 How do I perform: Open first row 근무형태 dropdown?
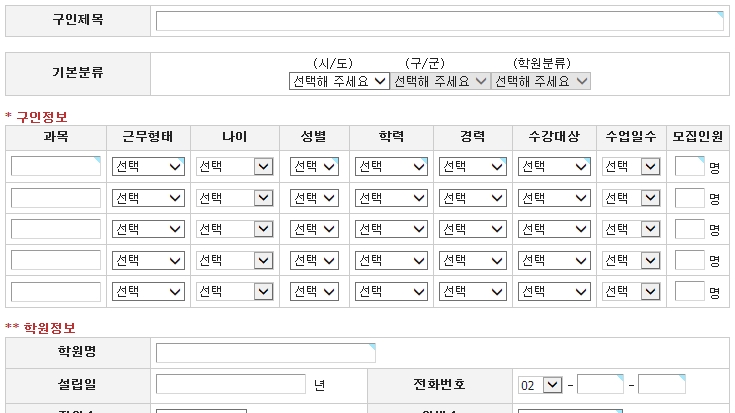[x=148, y=167]
